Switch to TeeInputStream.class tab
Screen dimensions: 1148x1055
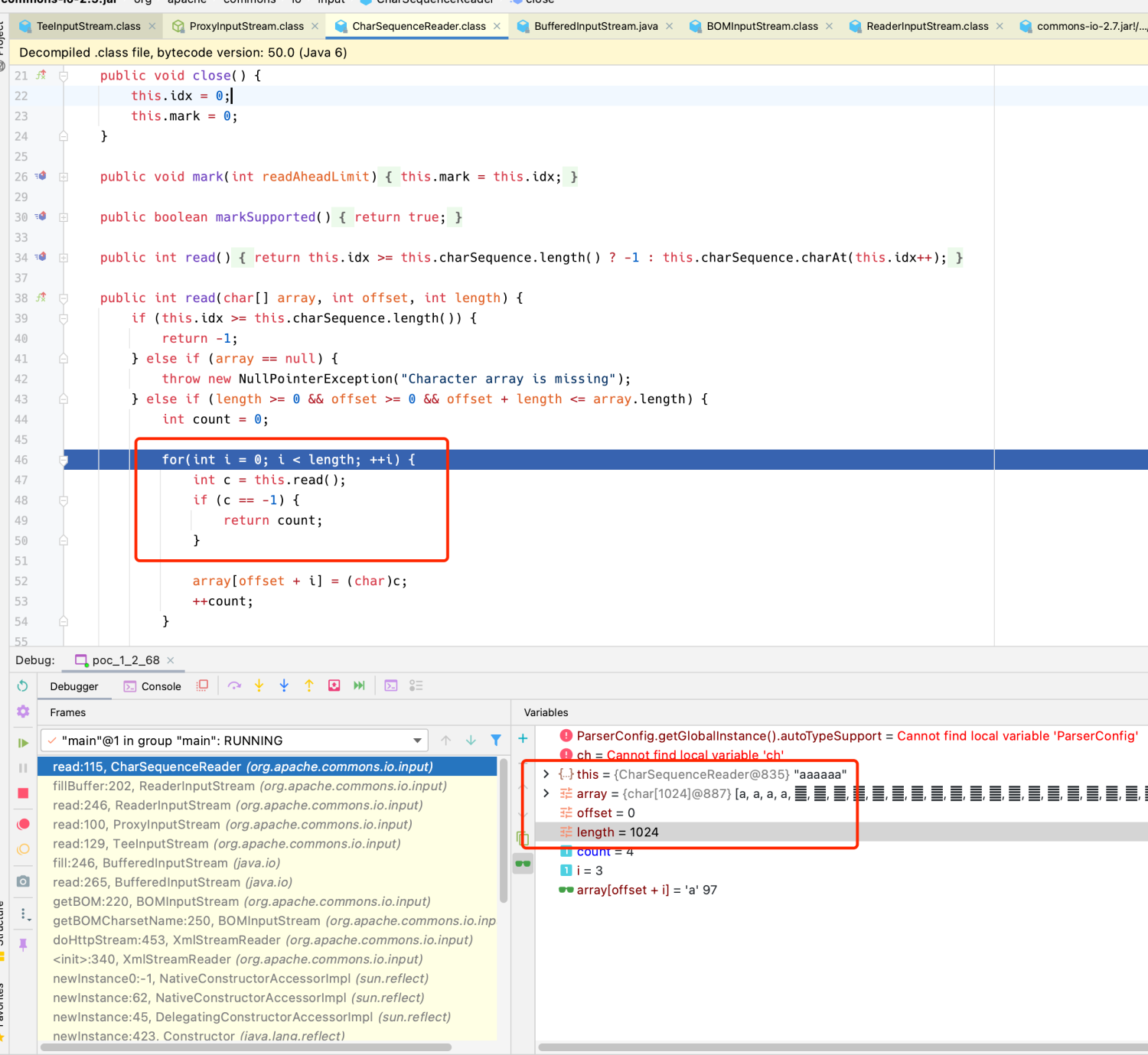pyautogui.click(x=88, y=26)
